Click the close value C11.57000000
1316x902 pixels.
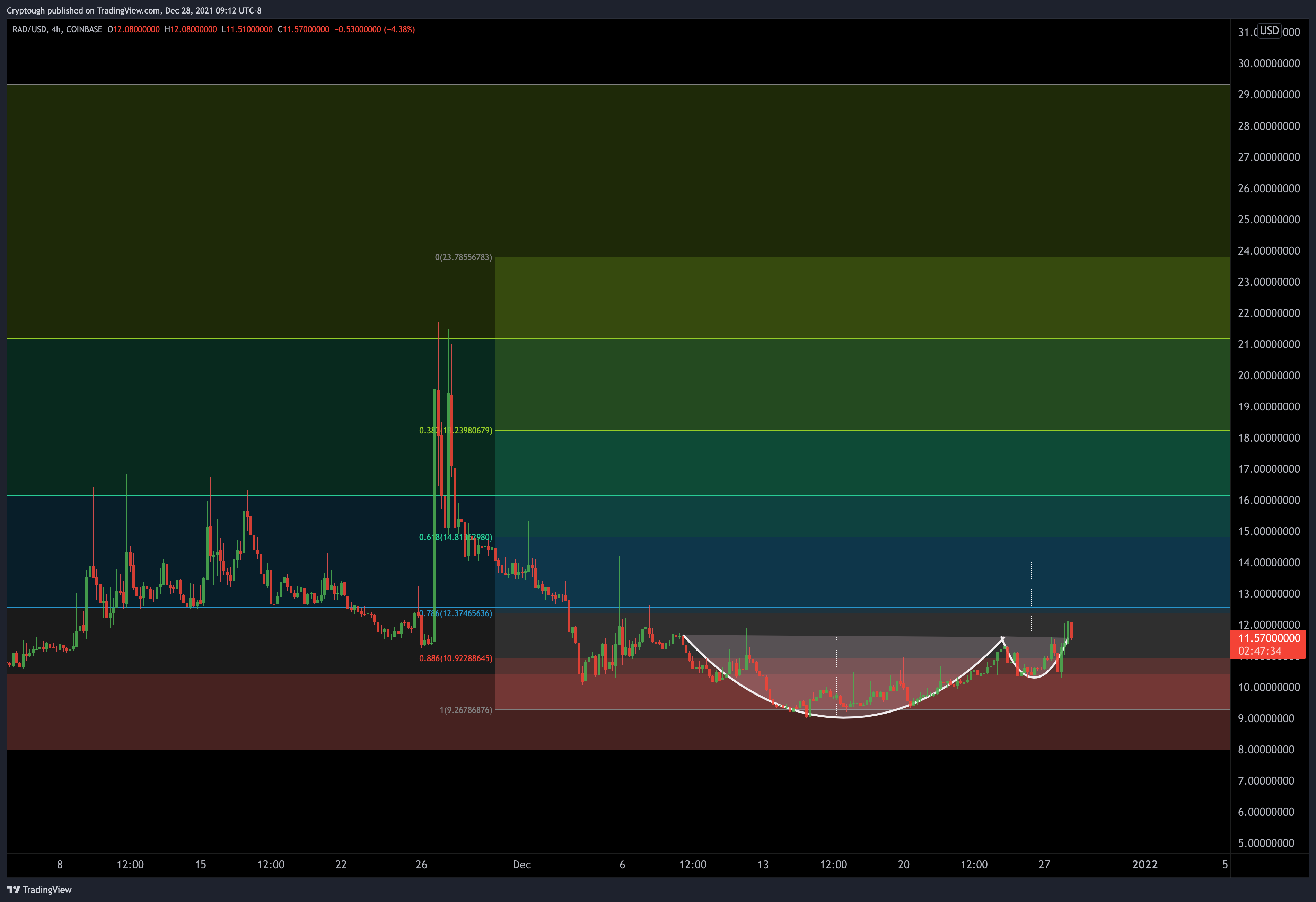[304, 29]
